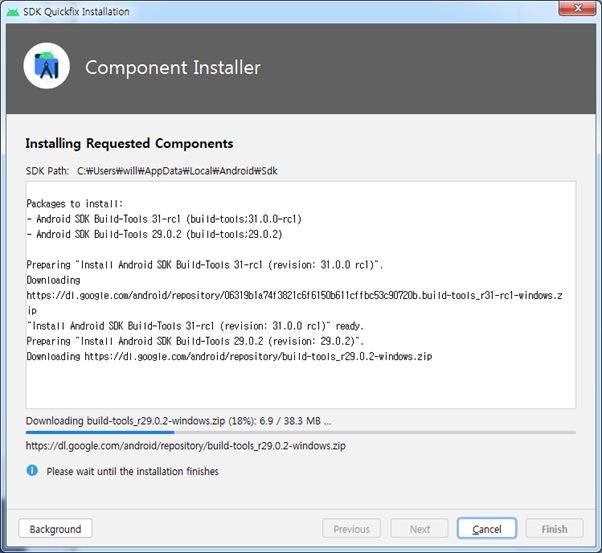Click the disabled Finish button
This screenshot has height=553, width=602.
554,529
